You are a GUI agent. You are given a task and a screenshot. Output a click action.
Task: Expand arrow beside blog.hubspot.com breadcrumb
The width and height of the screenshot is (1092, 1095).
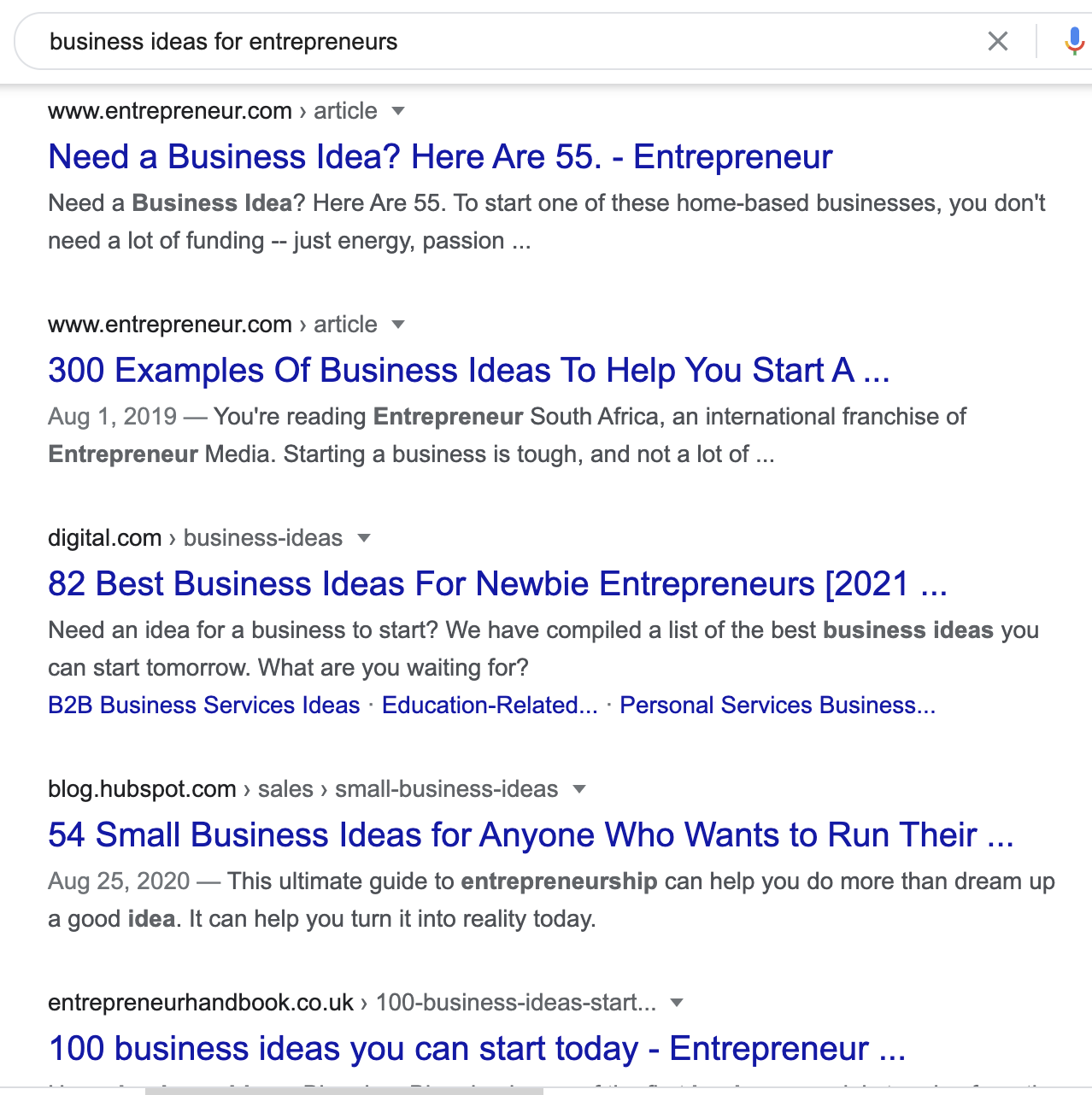tap(579, 789)
